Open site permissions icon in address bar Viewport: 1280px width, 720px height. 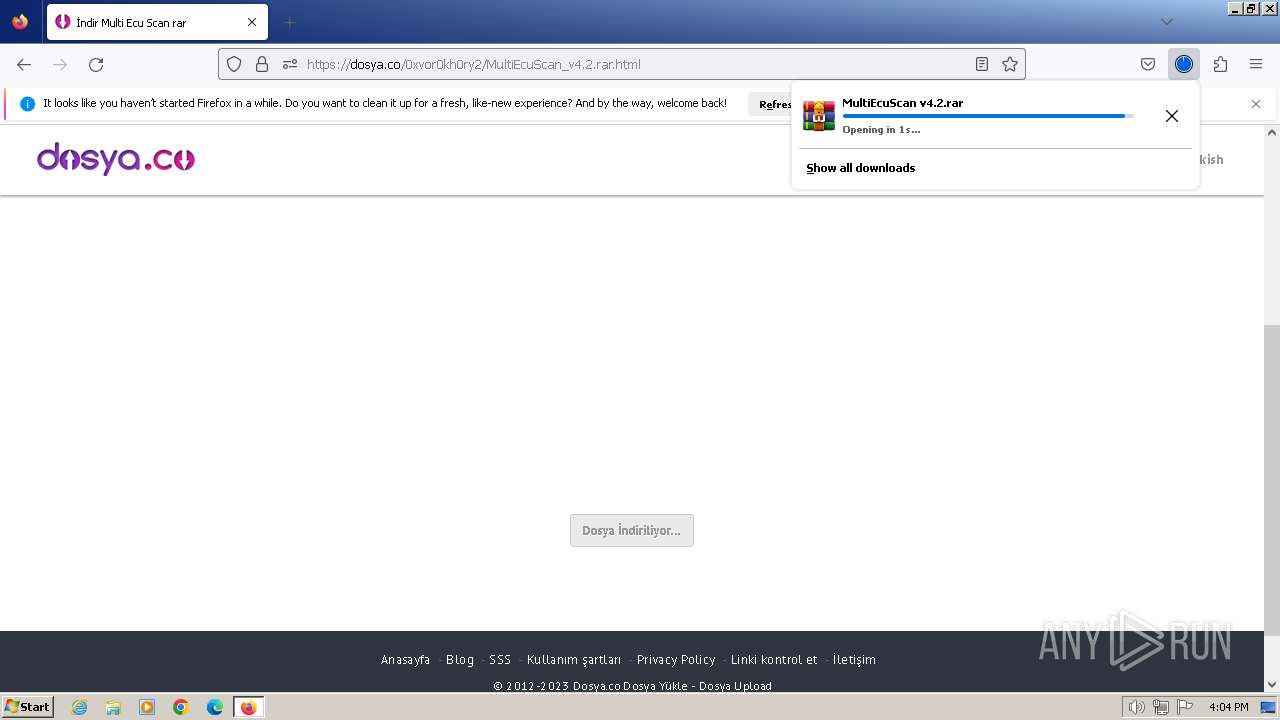point(290,64)
